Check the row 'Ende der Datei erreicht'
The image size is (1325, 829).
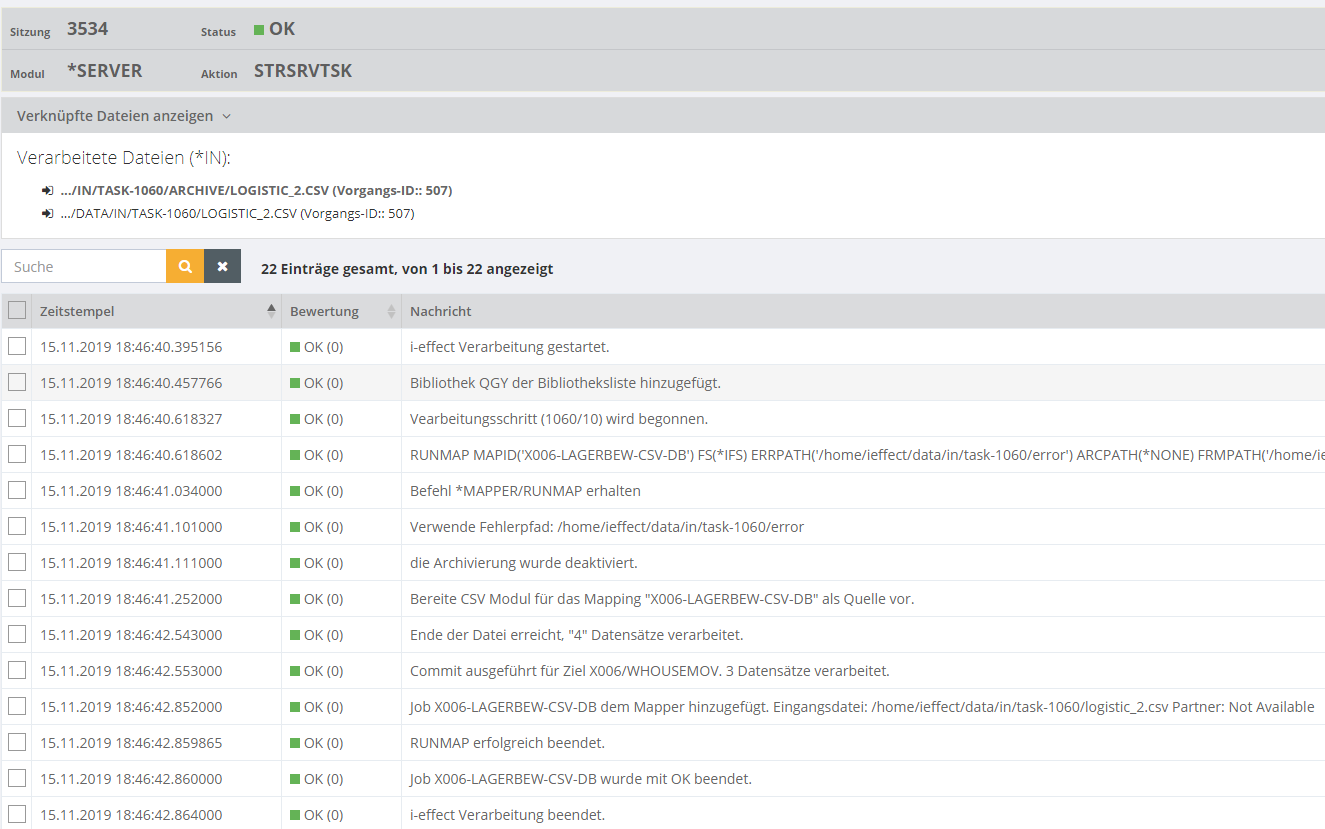click(x=17, y=634)
